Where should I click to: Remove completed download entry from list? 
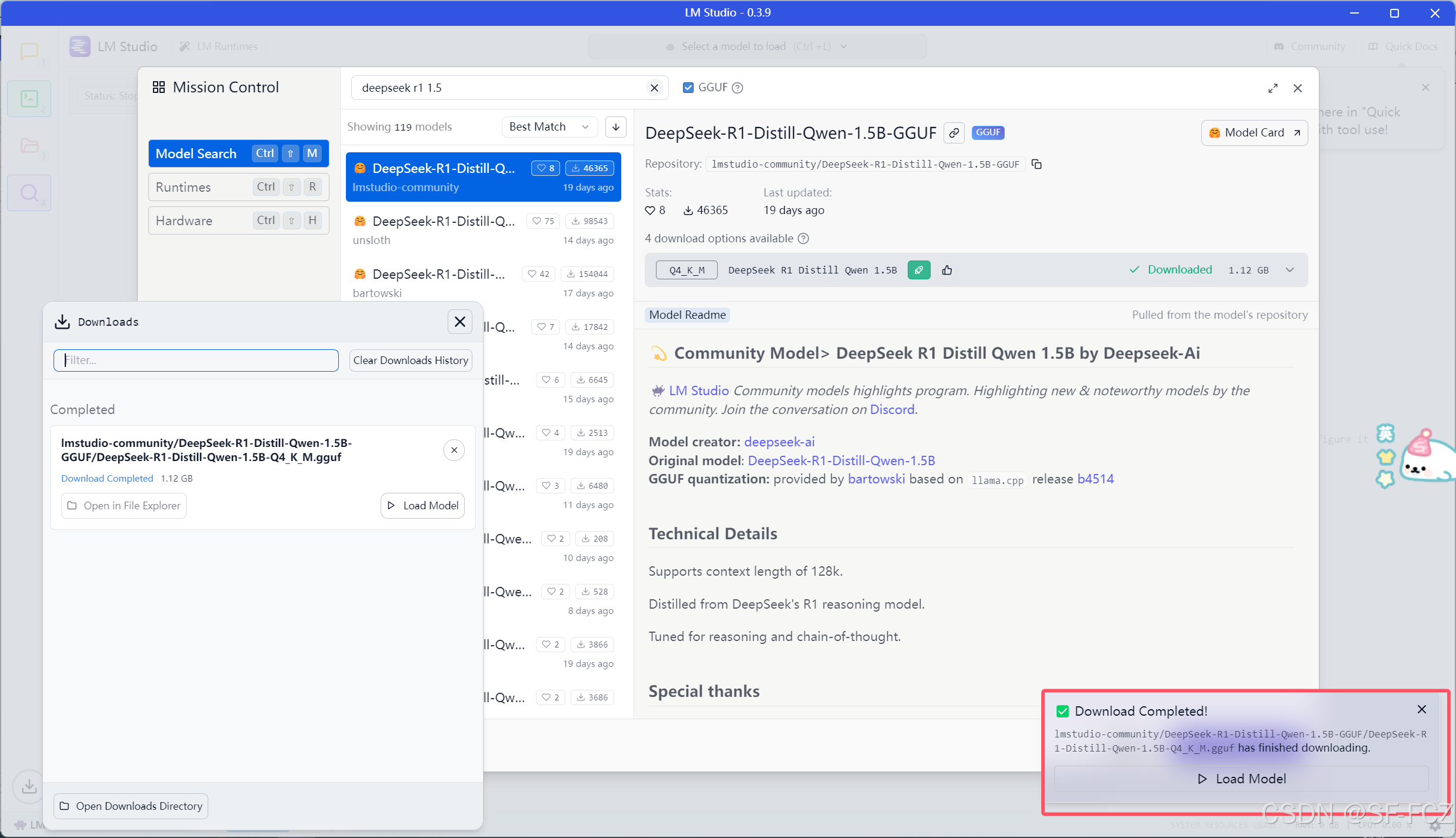[454, 450]
